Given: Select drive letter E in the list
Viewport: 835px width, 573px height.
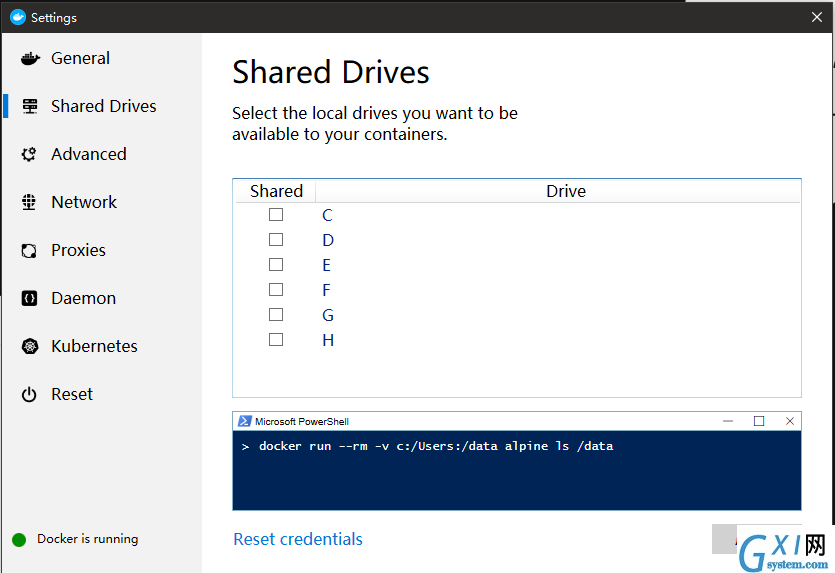Looking at the screenshot, I should coord(326,265).
